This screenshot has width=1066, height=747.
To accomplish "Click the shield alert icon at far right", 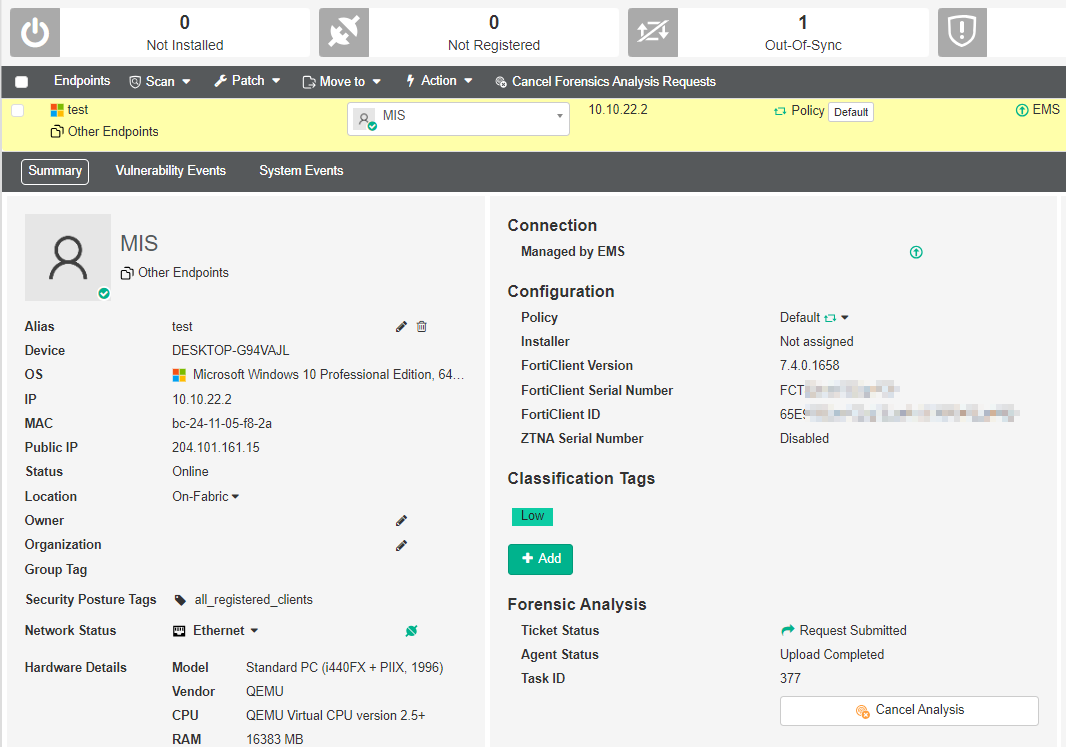I will pyautogui.click(x=962, y=31).
